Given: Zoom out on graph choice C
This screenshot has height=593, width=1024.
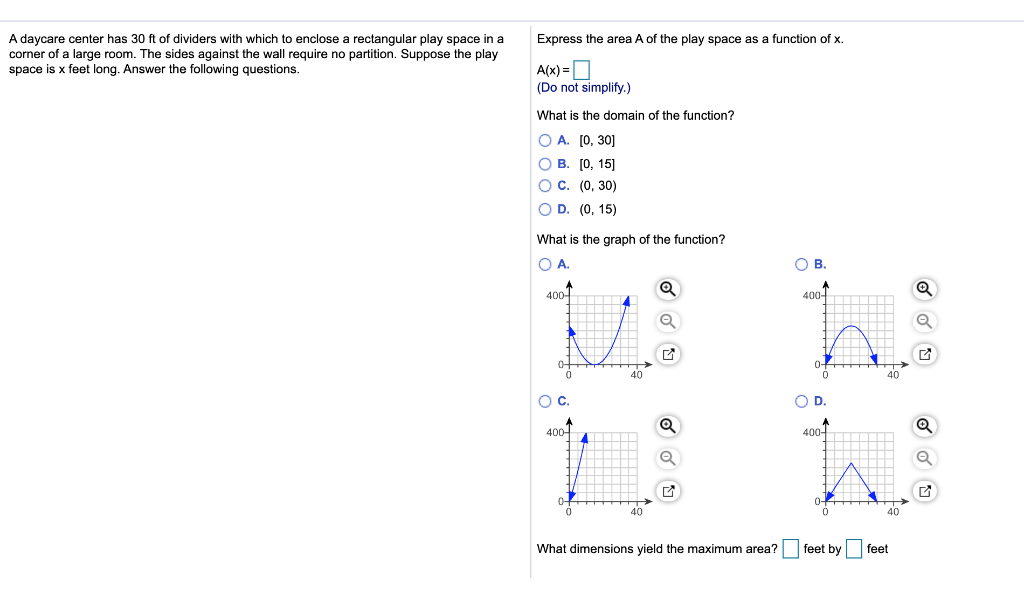Looking at the screenshot, I should 668,458.
